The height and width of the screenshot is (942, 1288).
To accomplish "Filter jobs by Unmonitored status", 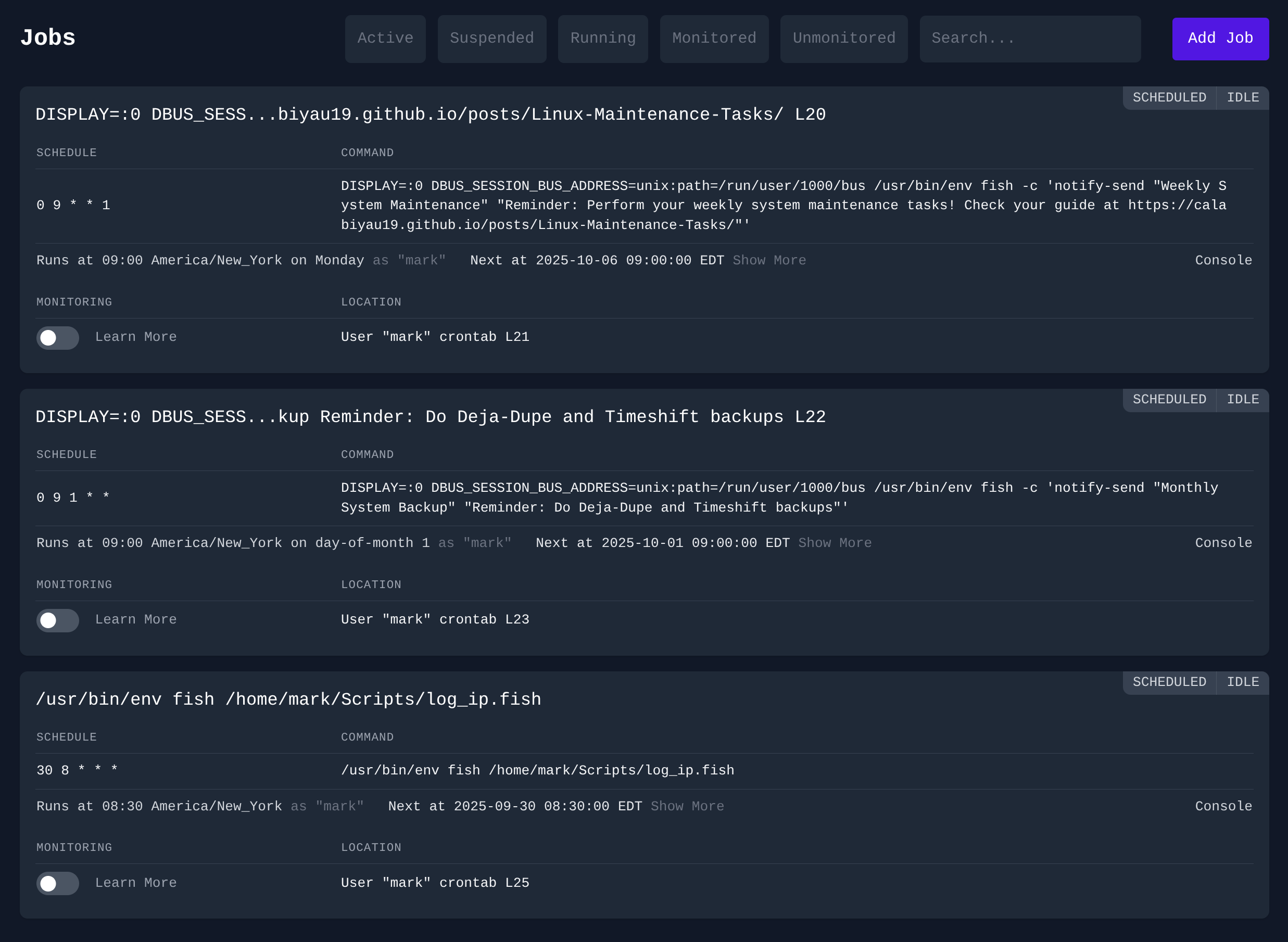I will click(843, 38).
